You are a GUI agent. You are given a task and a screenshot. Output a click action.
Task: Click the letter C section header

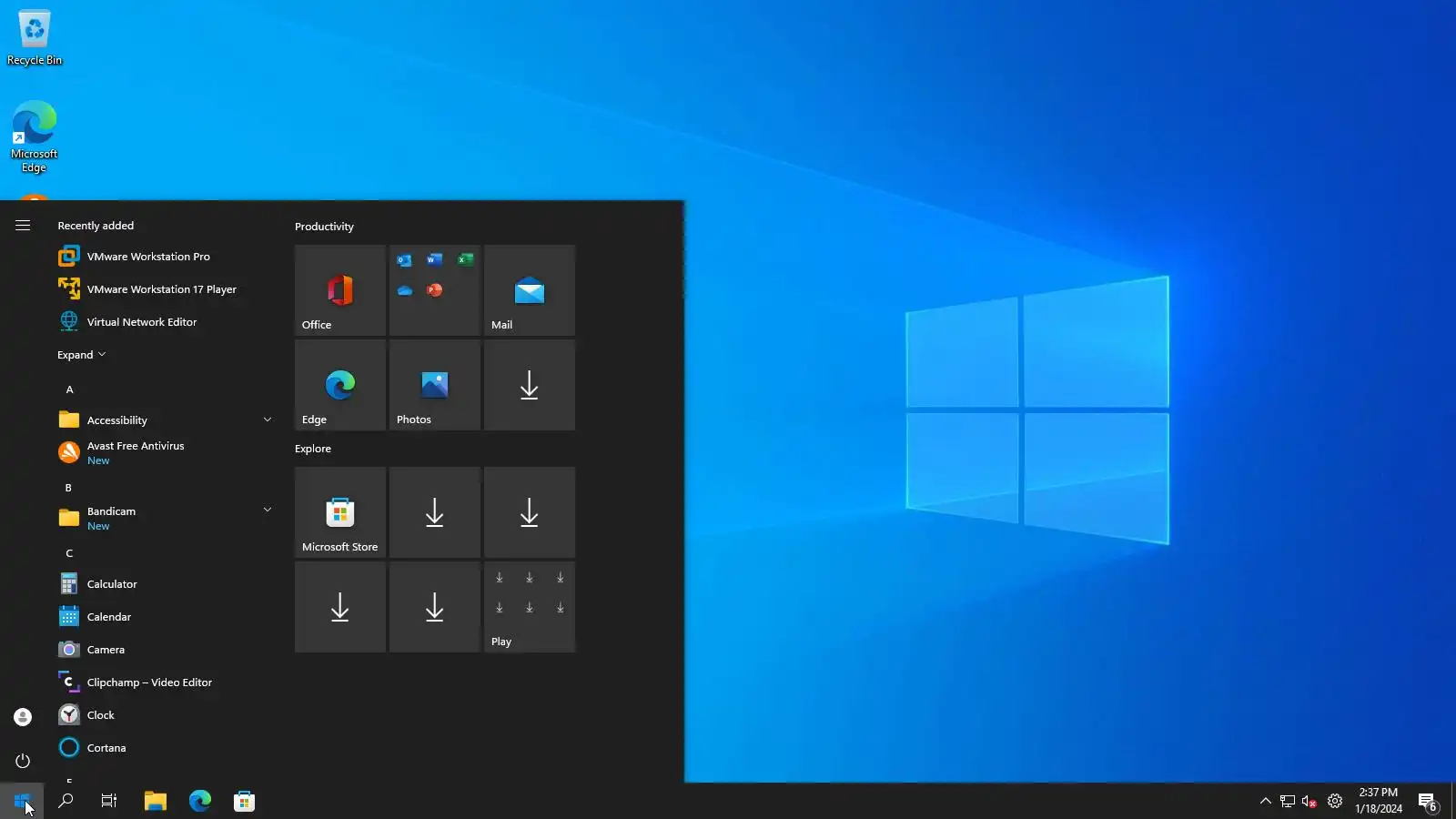[69, 553]
